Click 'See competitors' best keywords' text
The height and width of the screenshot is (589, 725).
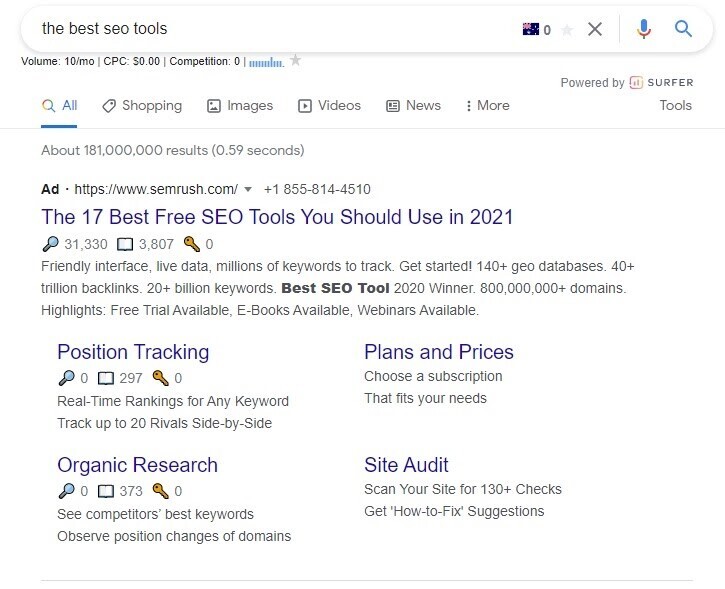coord(155,514)
